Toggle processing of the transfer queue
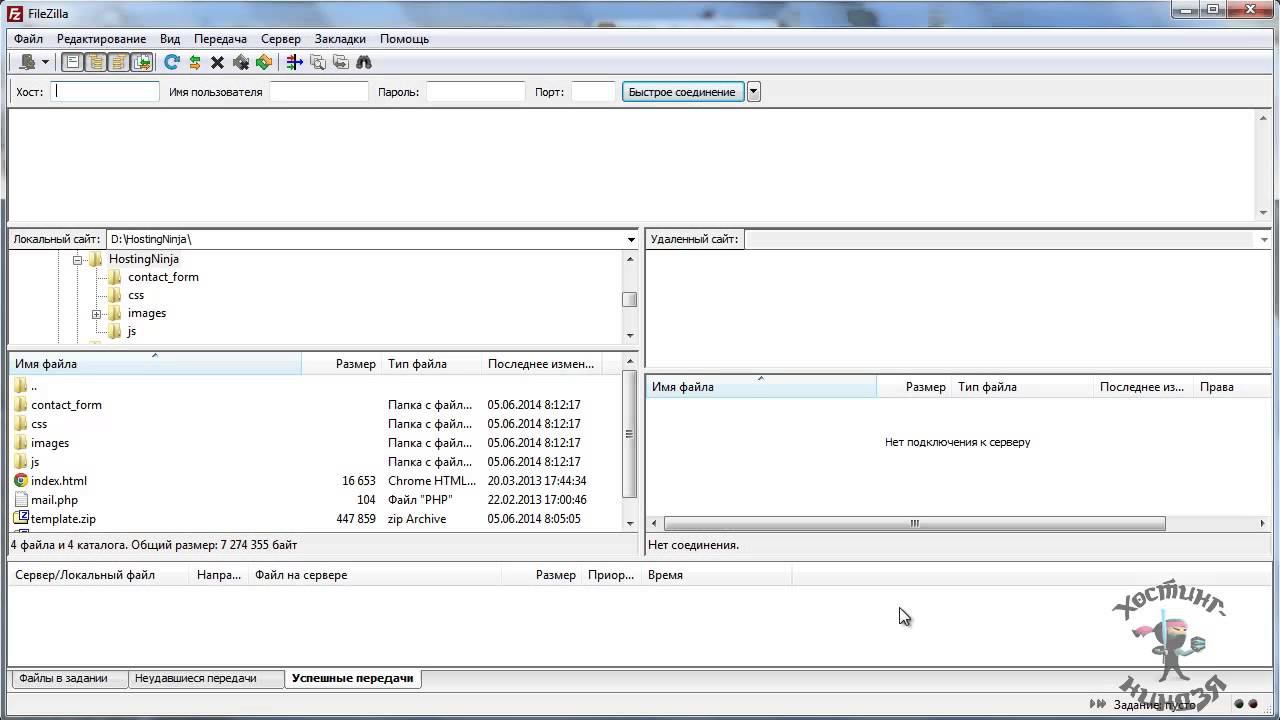The height and width of the screenshot is (720, 1280). [x=195, y=62]
